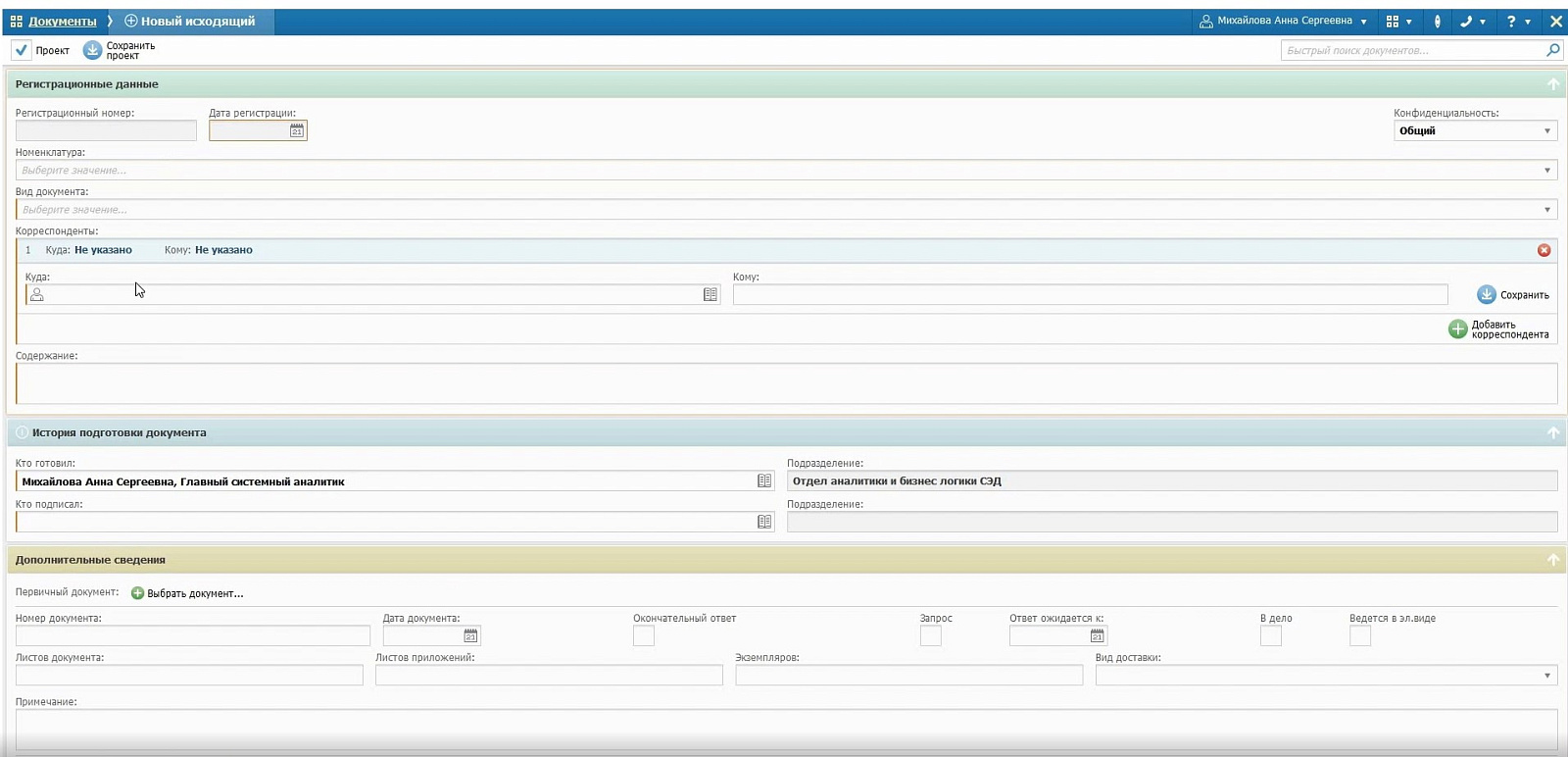Open the grid apps menu in header

pos(1398,21)
